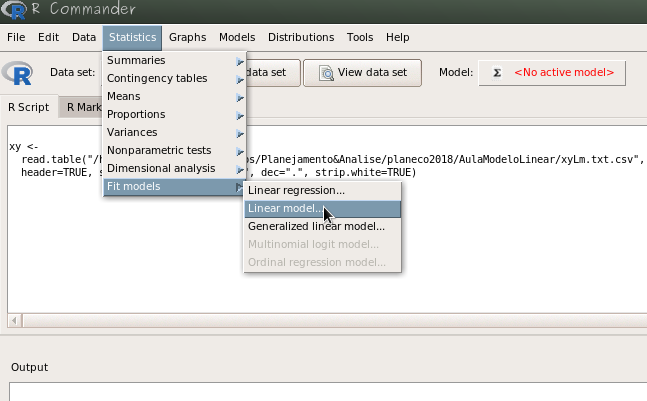Switch to the R Script tab
Image resolution: width=647 pixels, height=401 pixels.
point(29,107)
